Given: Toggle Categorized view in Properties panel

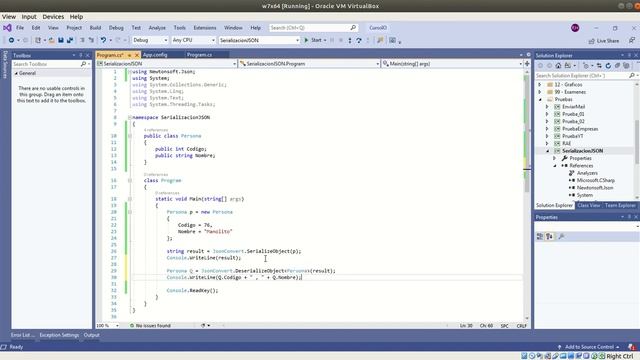Looking at the screenshot, I should 540,236.
